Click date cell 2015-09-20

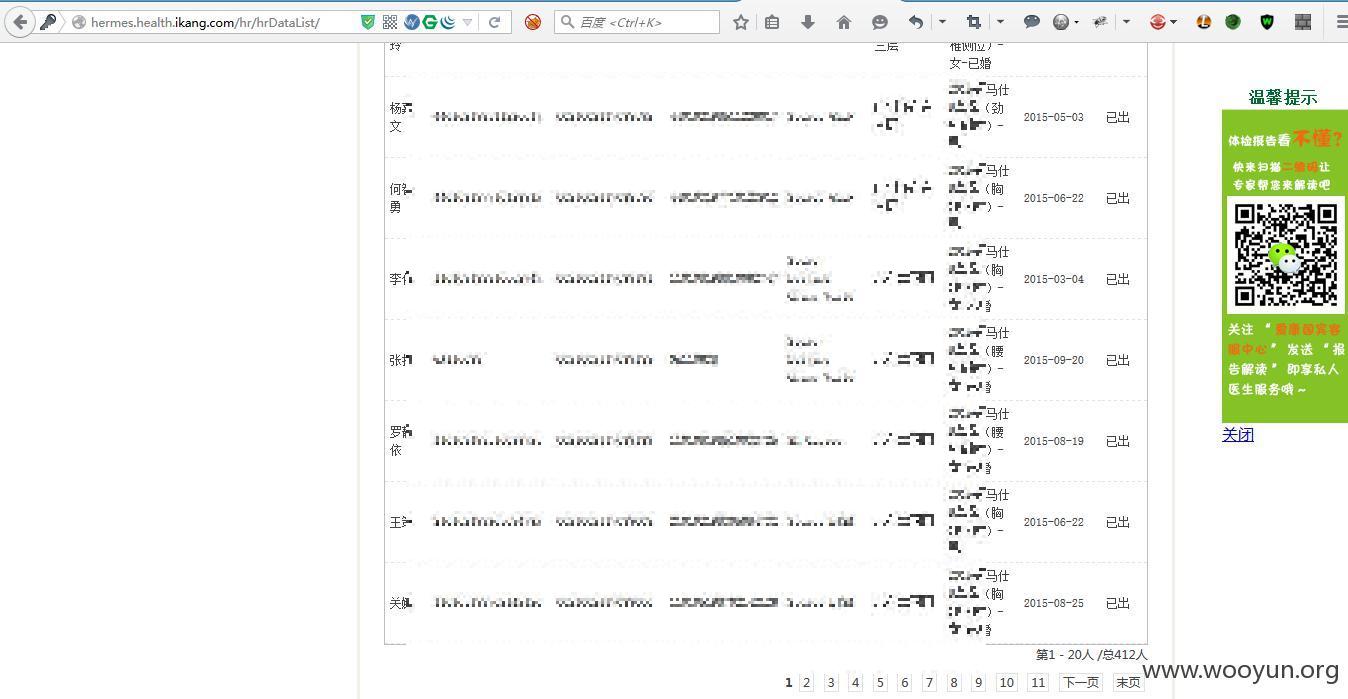(x=1053, y=360)
